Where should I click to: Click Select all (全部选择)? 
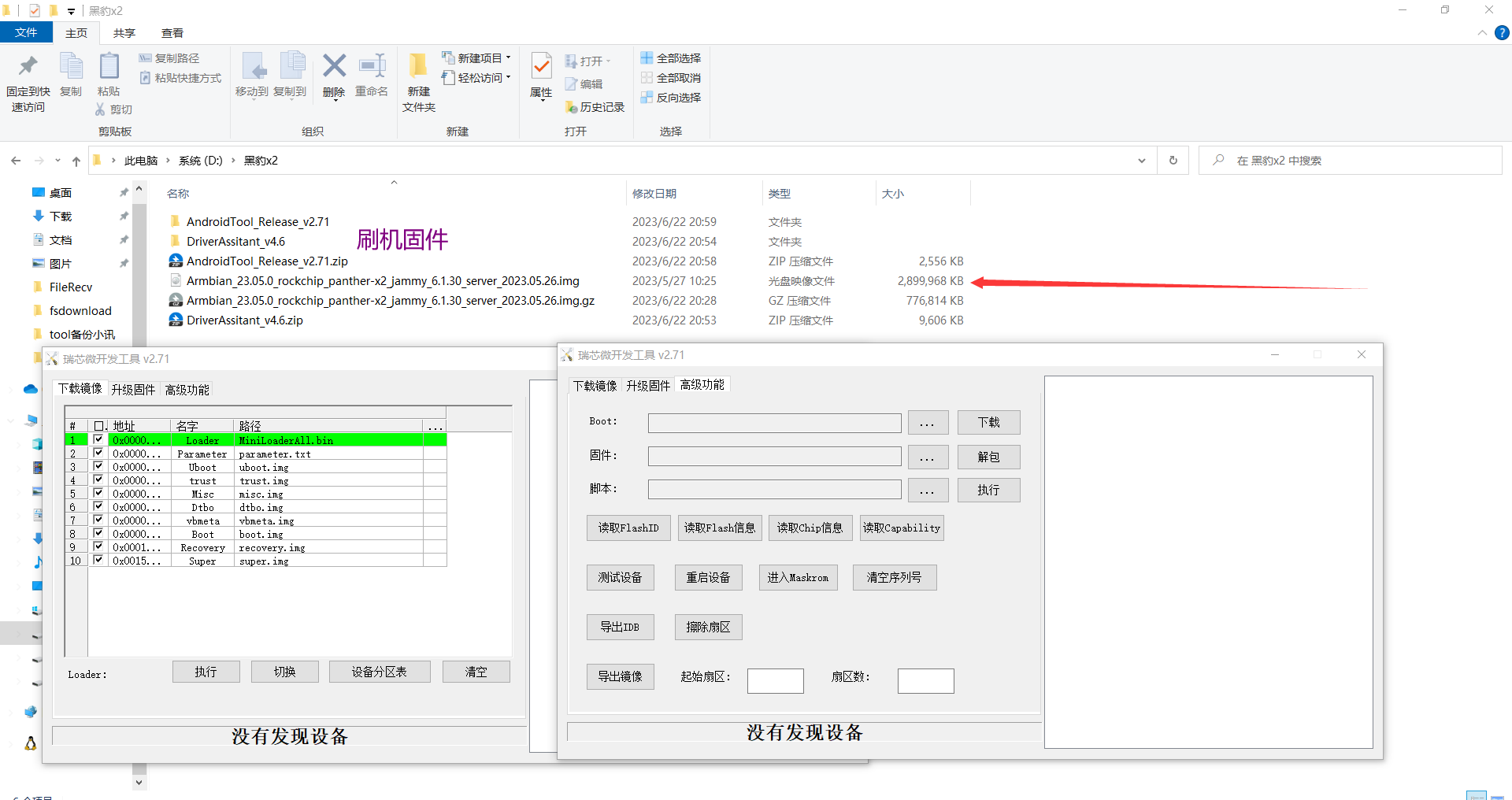(670, 58)
